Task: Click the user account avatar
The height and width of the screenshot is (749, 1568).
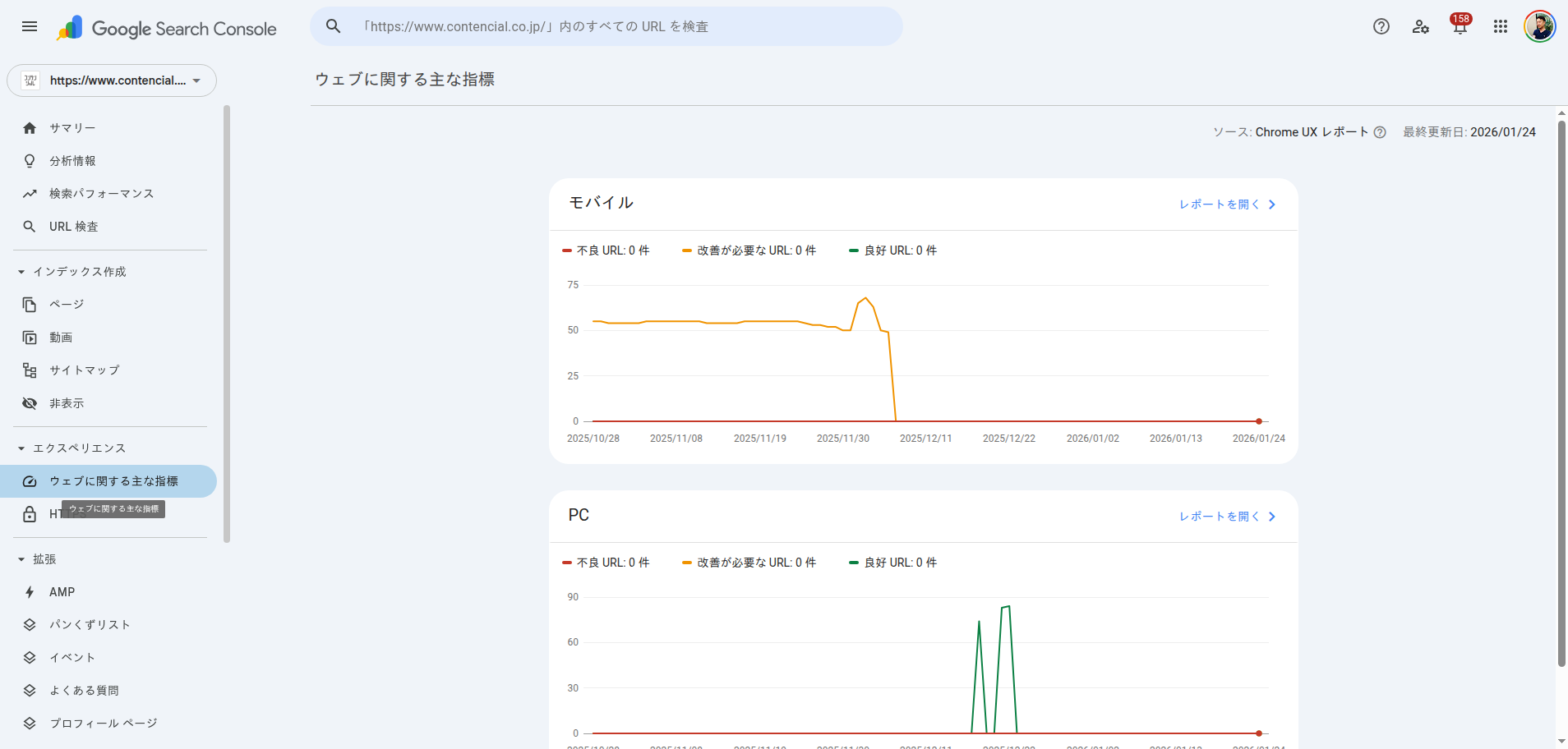Action: pos(1539,26)
